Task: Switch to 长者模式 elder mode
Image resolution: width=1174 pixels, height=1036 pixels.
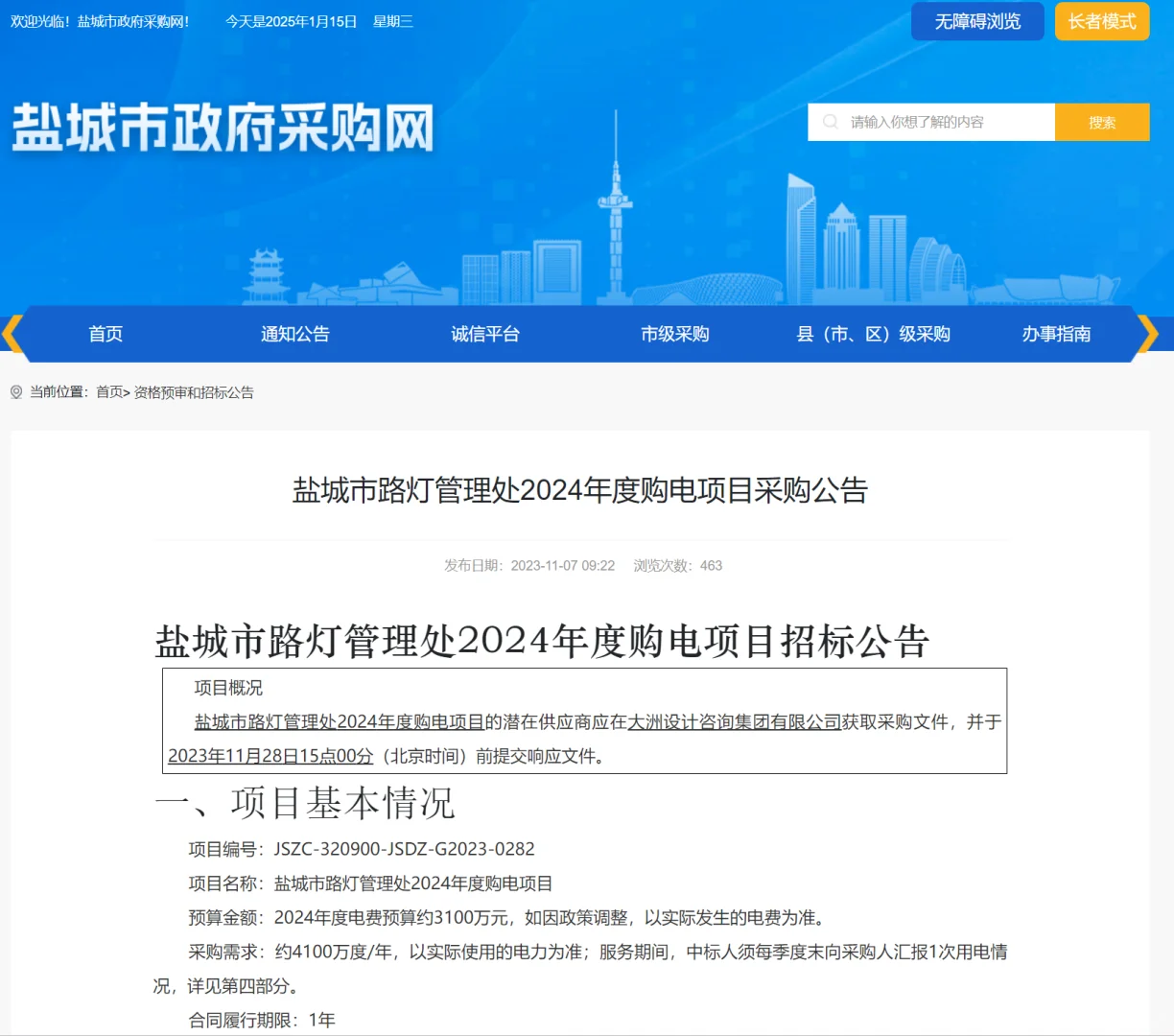Action: 1101,21
